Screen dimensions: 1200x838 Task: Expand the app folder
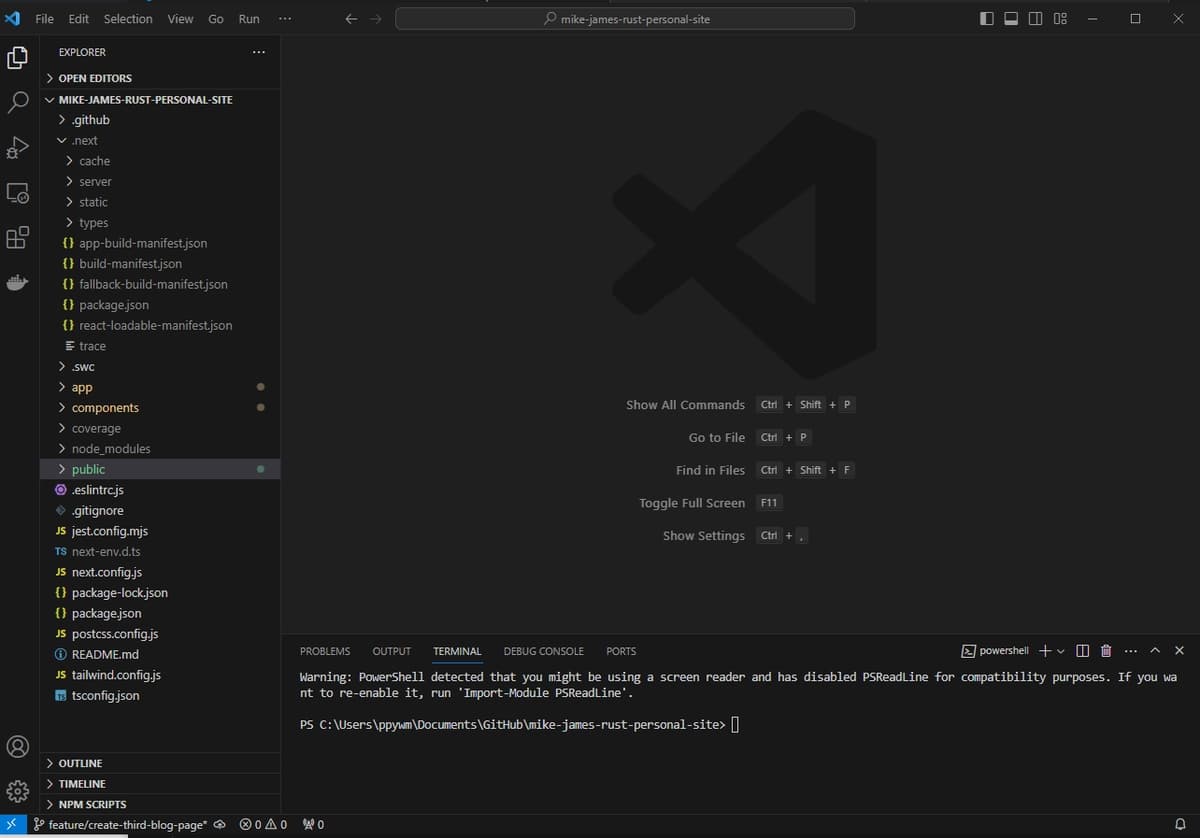click(x=160, y=387)
